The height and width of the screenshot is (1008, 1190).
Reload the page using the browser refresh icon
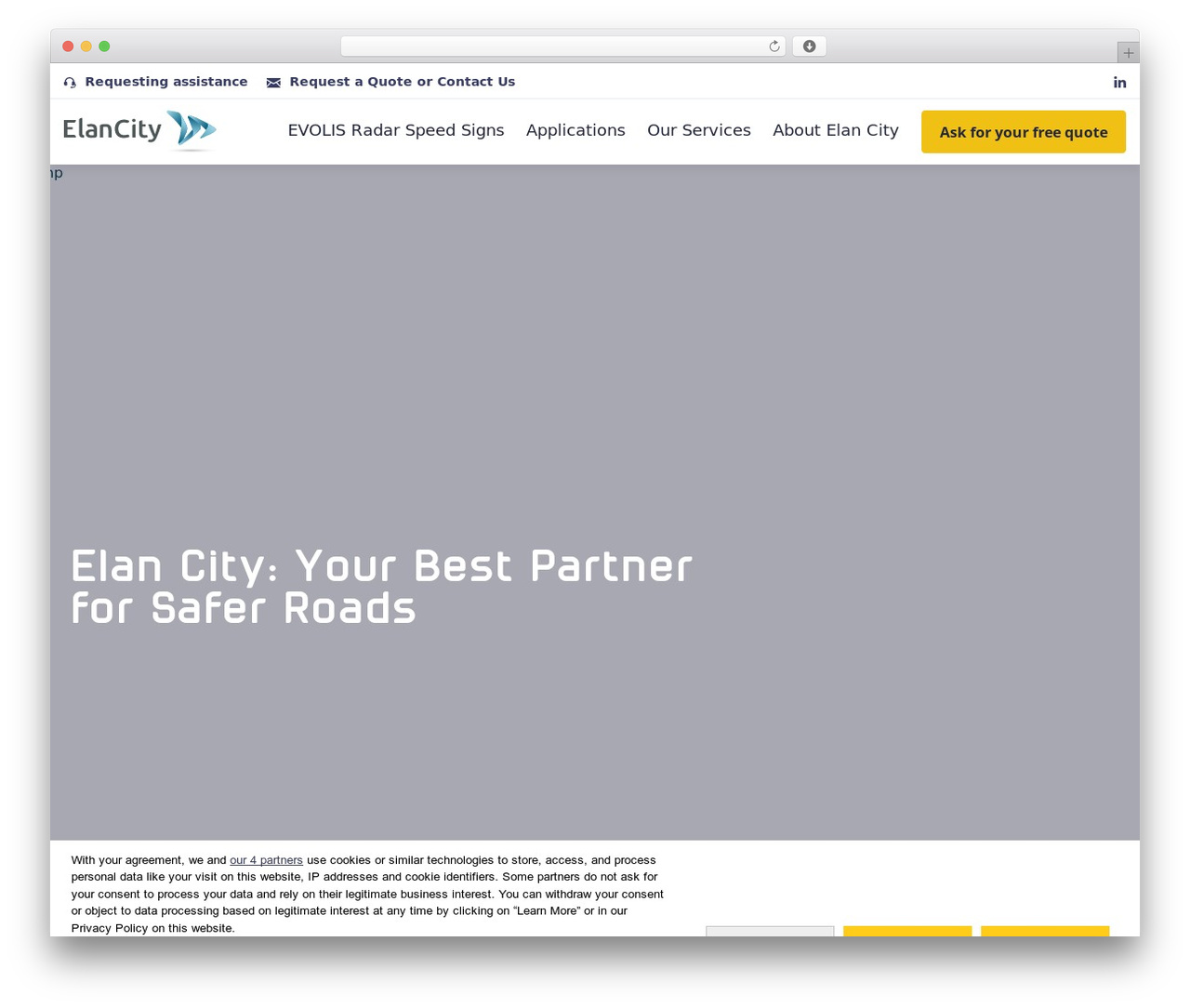click(x=774, y=46)
